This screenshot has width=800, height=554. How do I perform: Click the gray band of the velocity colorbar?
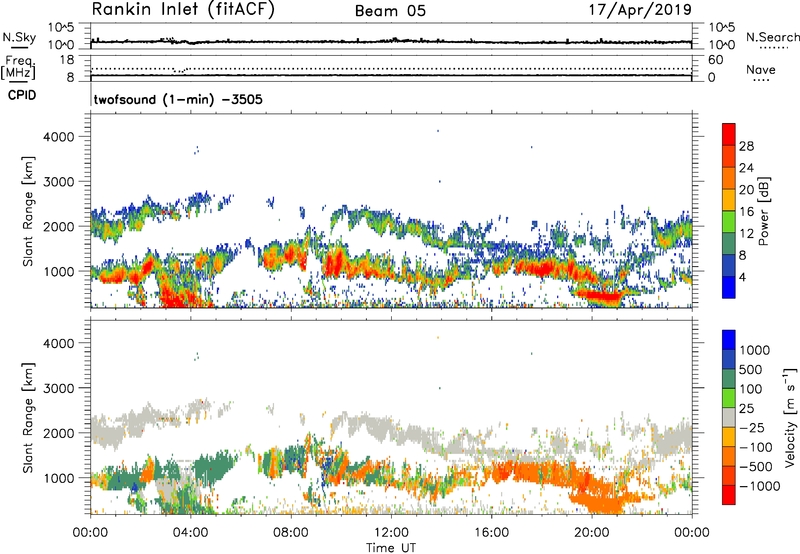point(729,417)
